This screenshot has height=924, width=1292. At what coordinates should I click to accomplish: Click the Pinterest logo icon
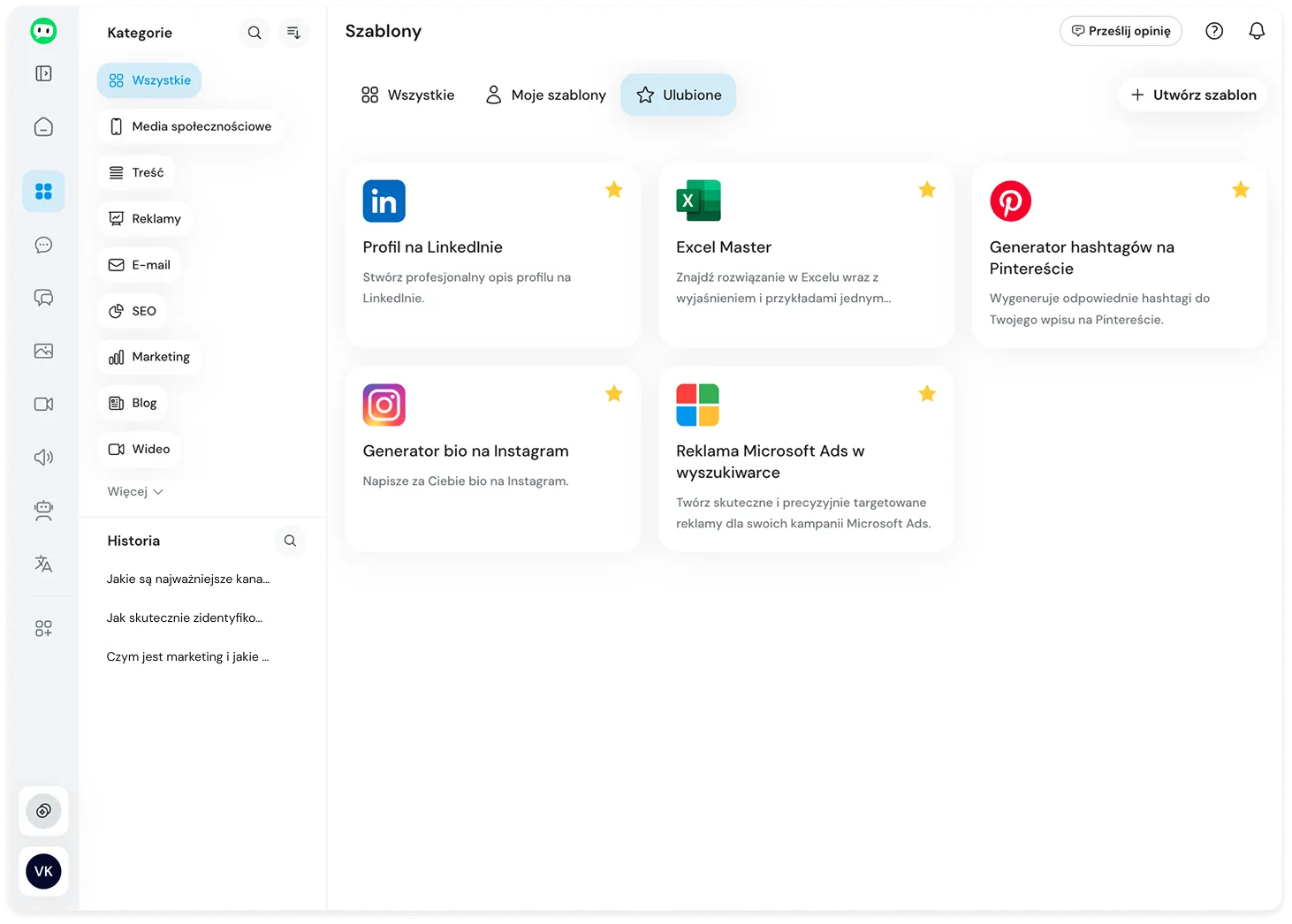coord(1011,201)
